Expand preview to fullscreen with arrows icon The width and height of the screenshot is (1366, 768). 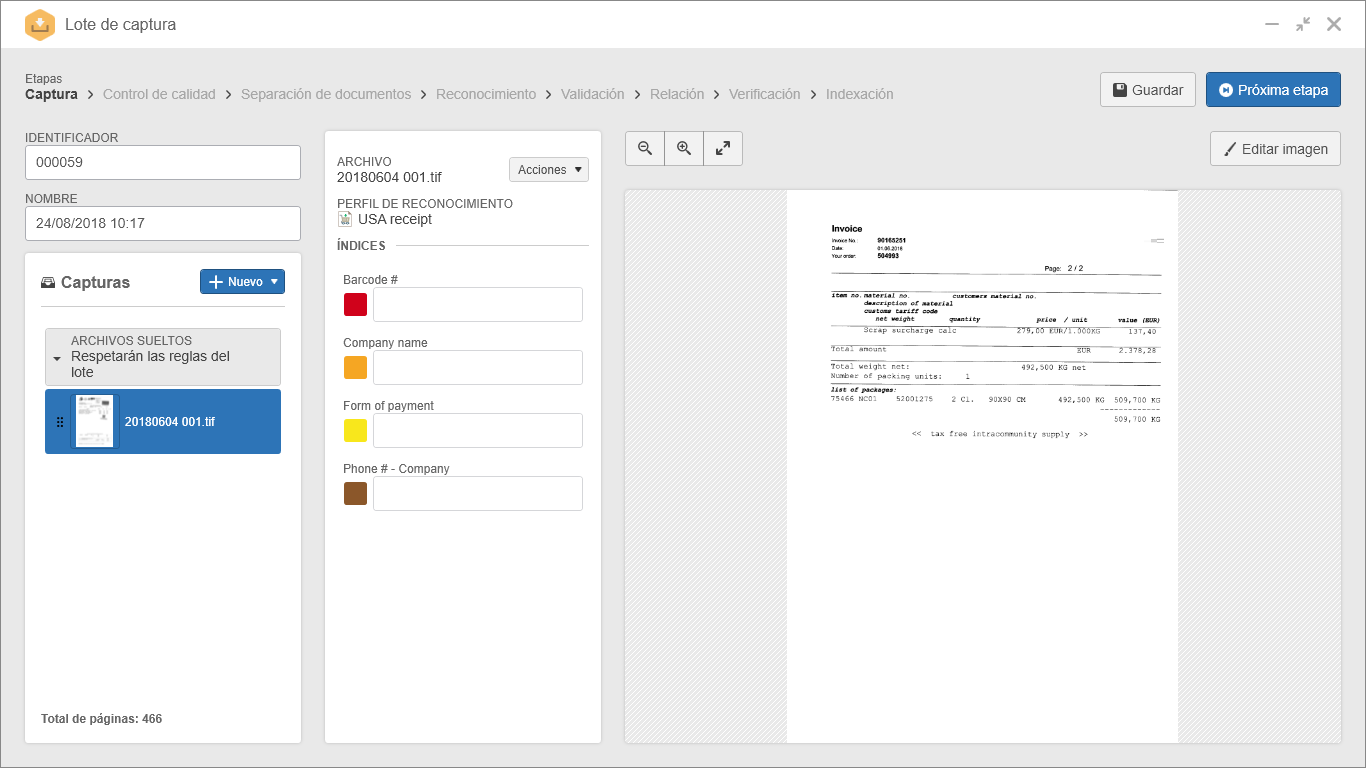point(723,148)
